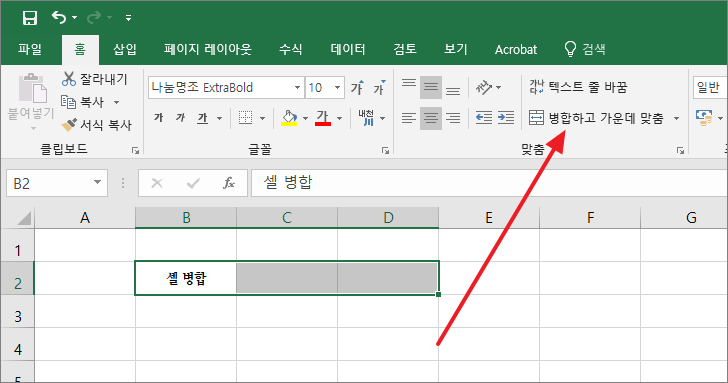This screenshot has height=383, width=728.
Task: Switch to the 보기 tab
Action: [x=455, y=49]
